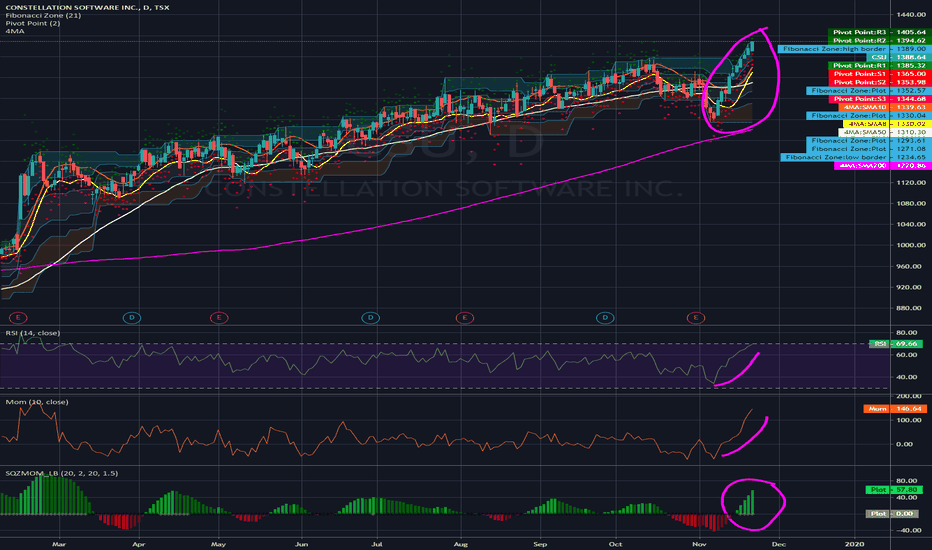Screen dimensions: 932x550
Task: Click the Dec label on the time axis
Action: tap(779, 543)
